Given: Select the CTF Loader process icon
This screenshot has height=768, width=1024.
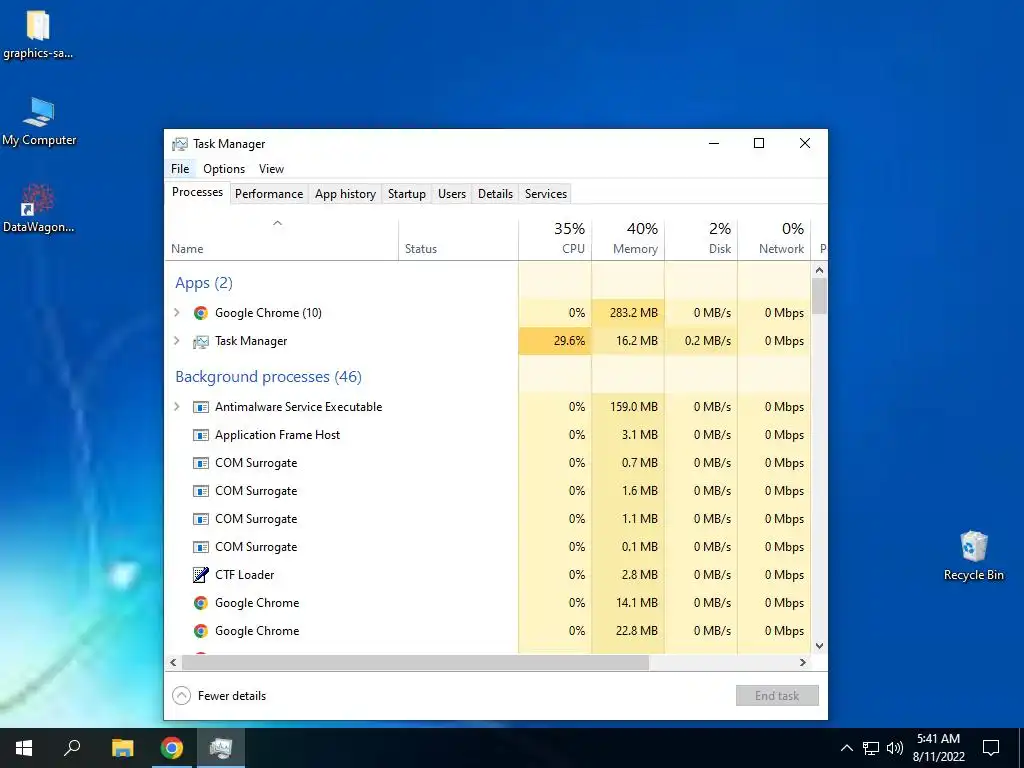Looking at the screenshot, I should click(200, 575).
